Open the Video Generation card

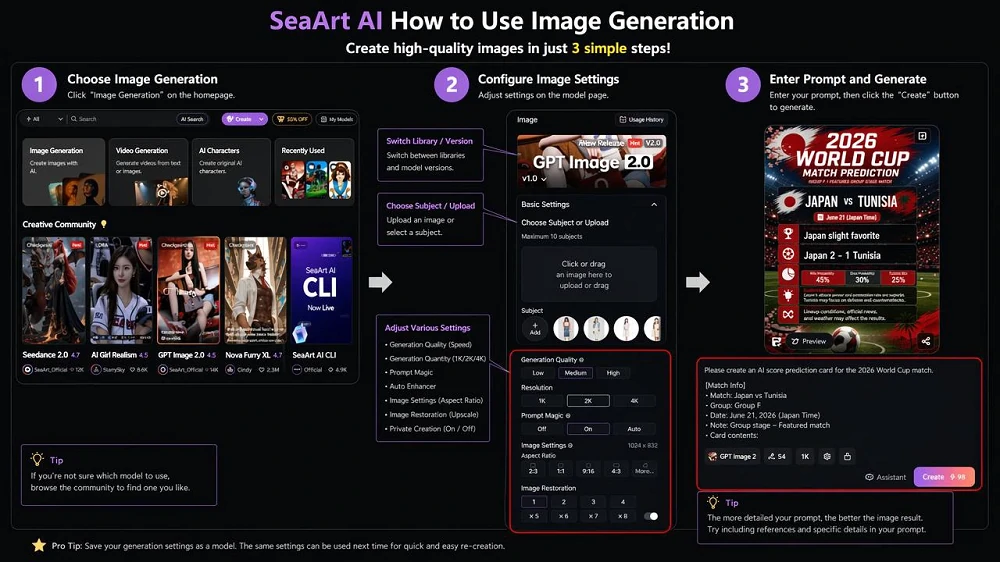(149, 172)
